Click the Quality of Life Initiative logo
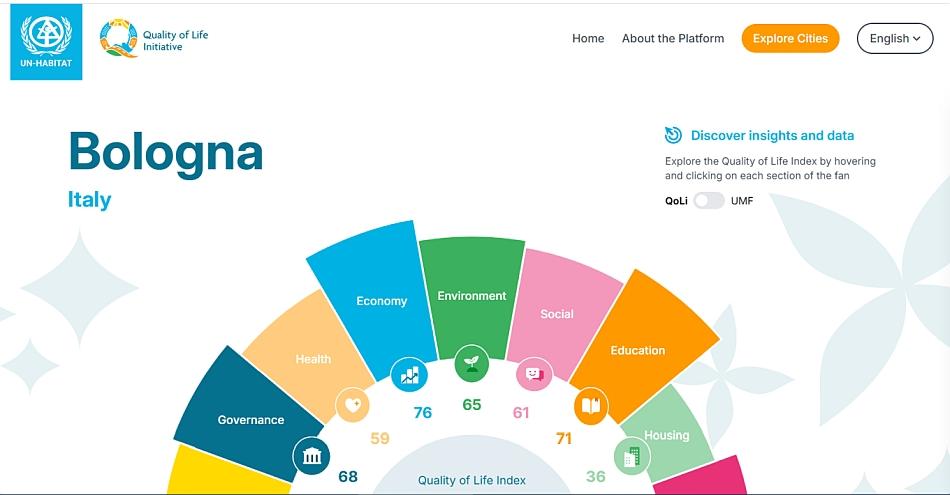 [154, 40]
